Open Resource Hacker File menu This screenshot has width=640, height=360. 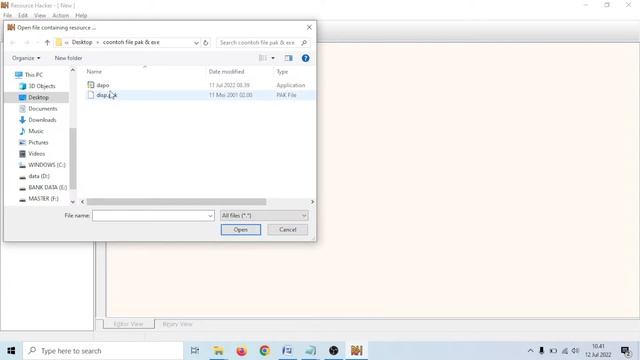[7, 16]
